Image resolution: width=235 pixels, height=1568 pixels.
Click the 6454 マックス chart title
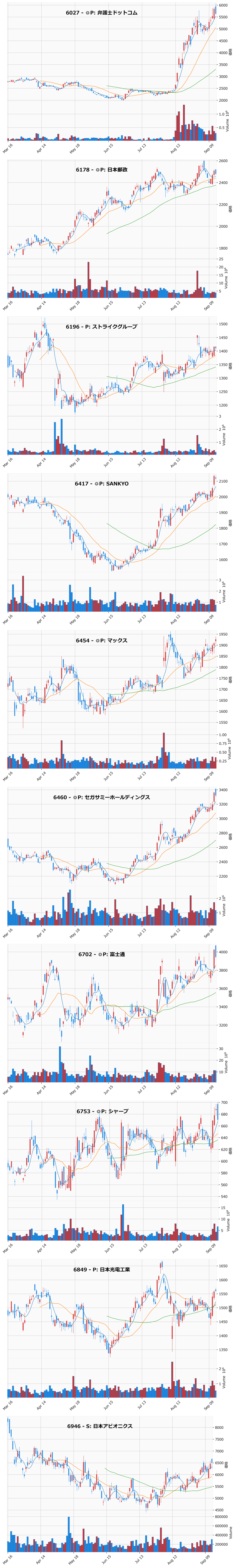coord(101,640)
